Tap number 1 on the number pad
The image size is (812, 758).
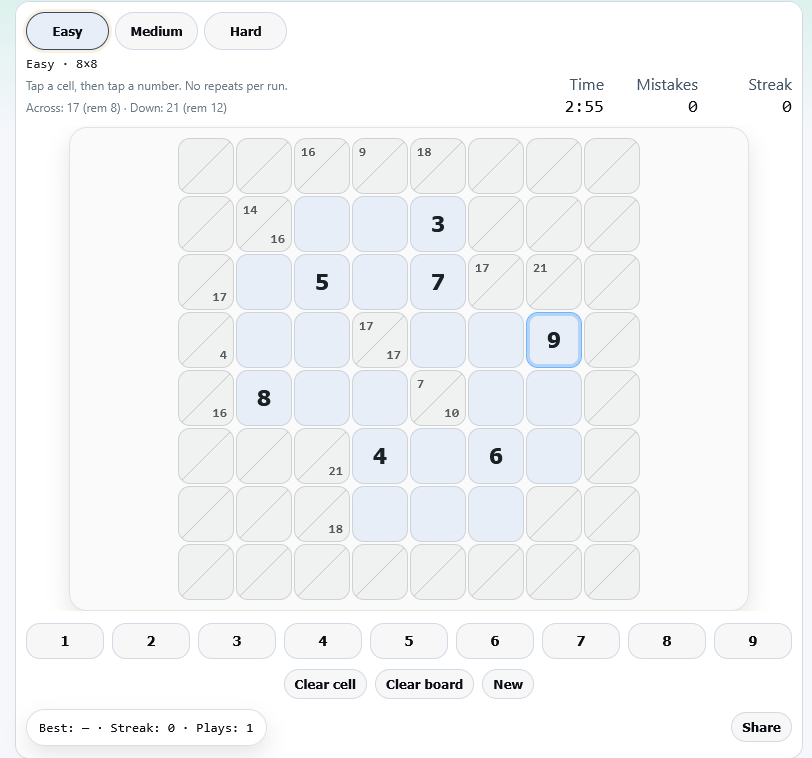64,640
